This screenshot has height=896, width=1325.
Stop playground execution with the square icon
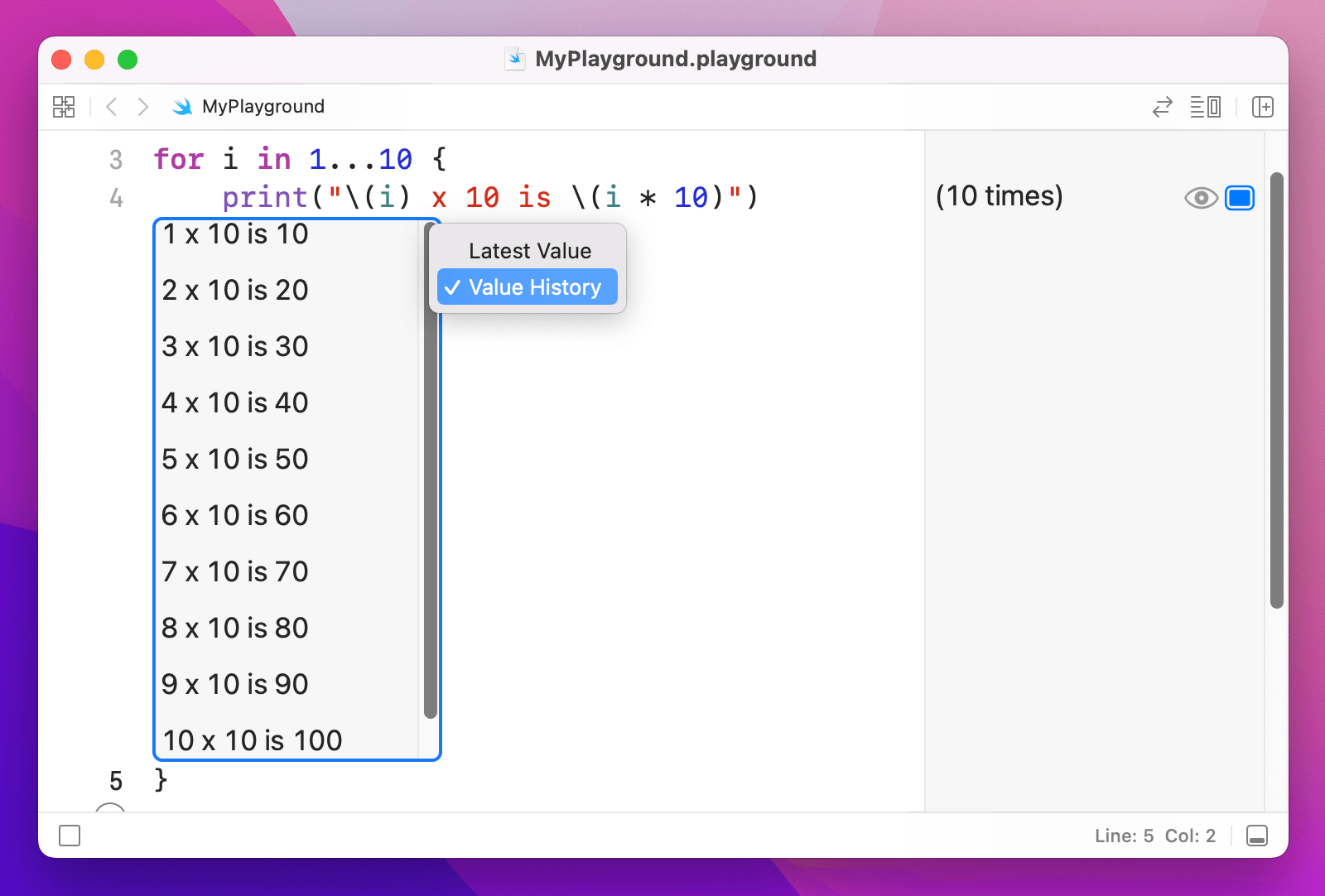(x=70, y=836)
